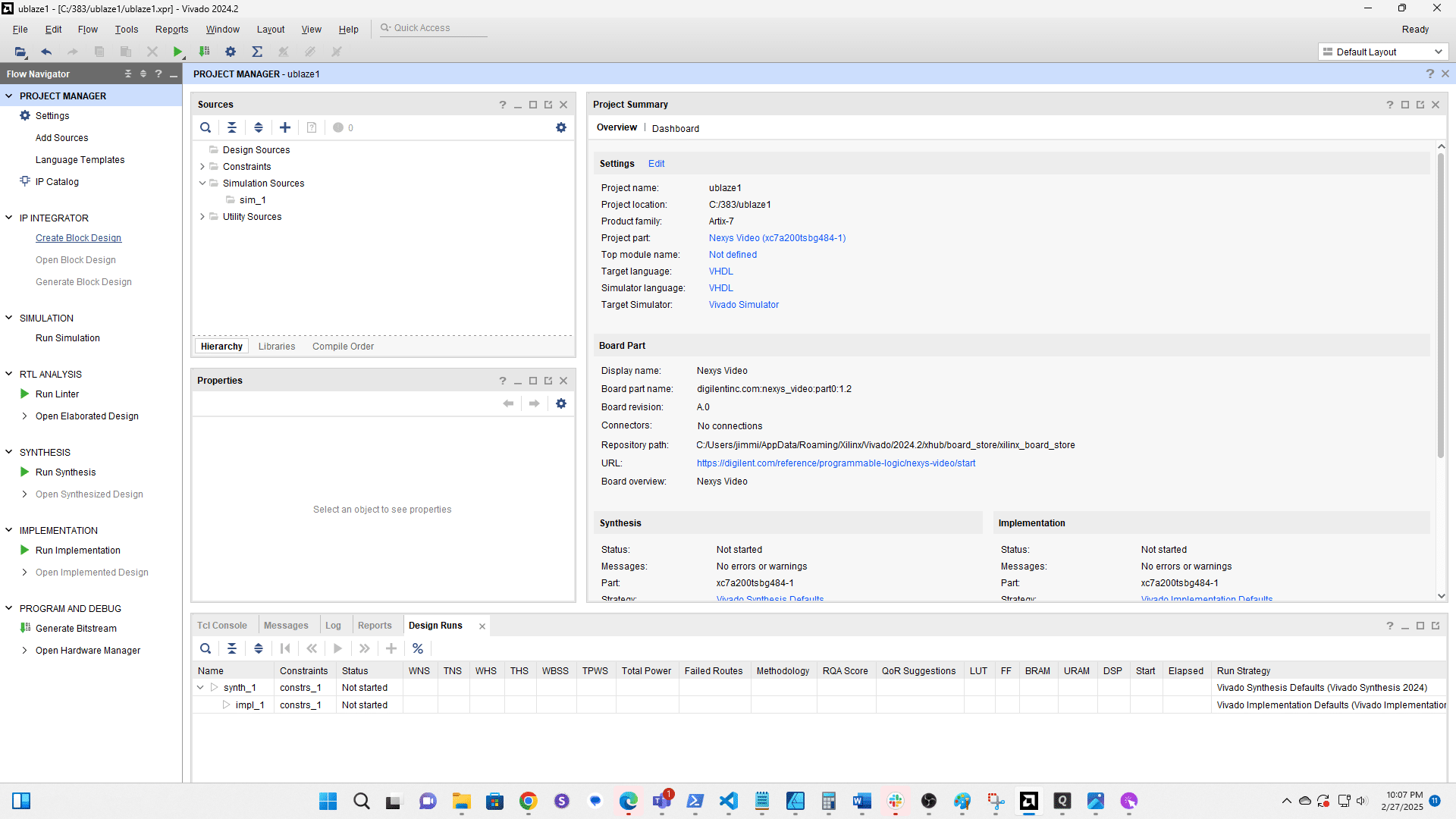Open Settings gear in main toolbar
This screenshot has width=1456, height=819.
coord(231,52)
